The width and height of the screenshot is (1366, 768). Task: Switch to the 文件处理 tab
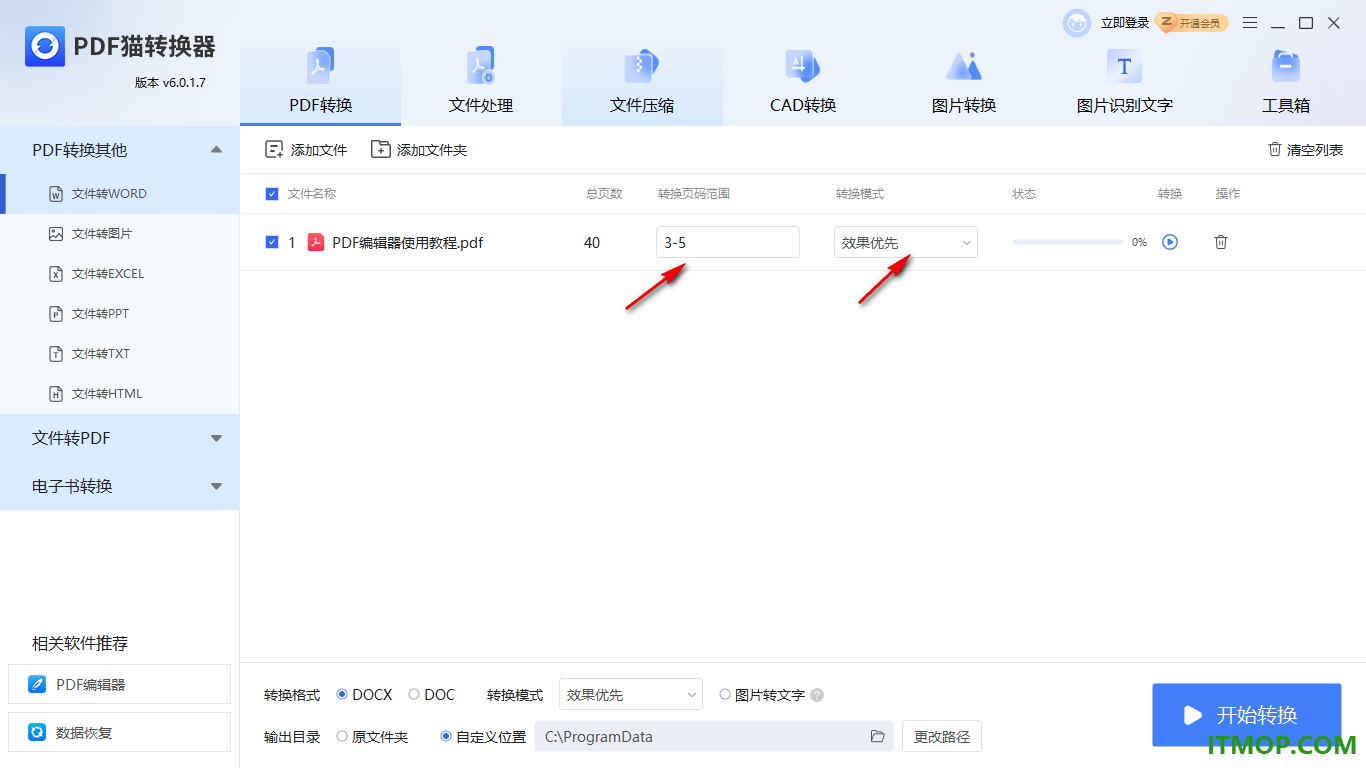(x=481, y=84)
